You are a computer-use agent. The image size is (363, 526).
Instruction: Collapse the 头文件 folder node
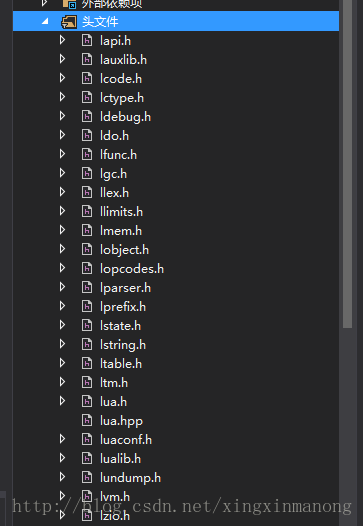tap(45, 21)
